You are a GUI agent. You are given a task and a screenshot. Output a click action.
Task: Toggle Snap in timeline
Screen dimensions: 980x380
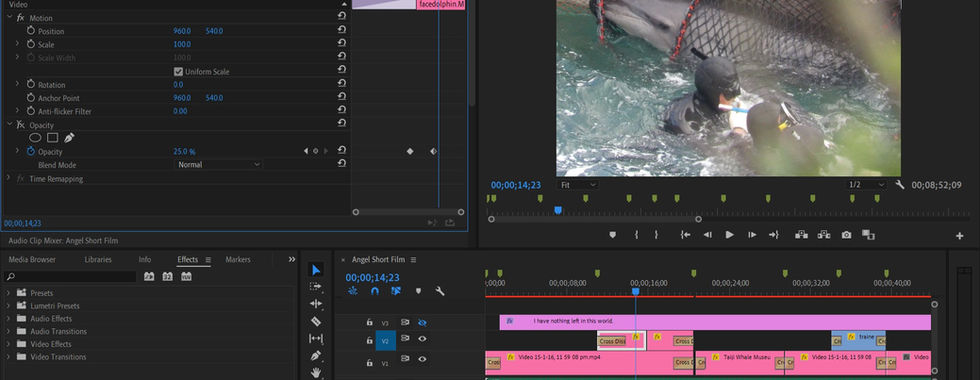[x=374, y=291]
